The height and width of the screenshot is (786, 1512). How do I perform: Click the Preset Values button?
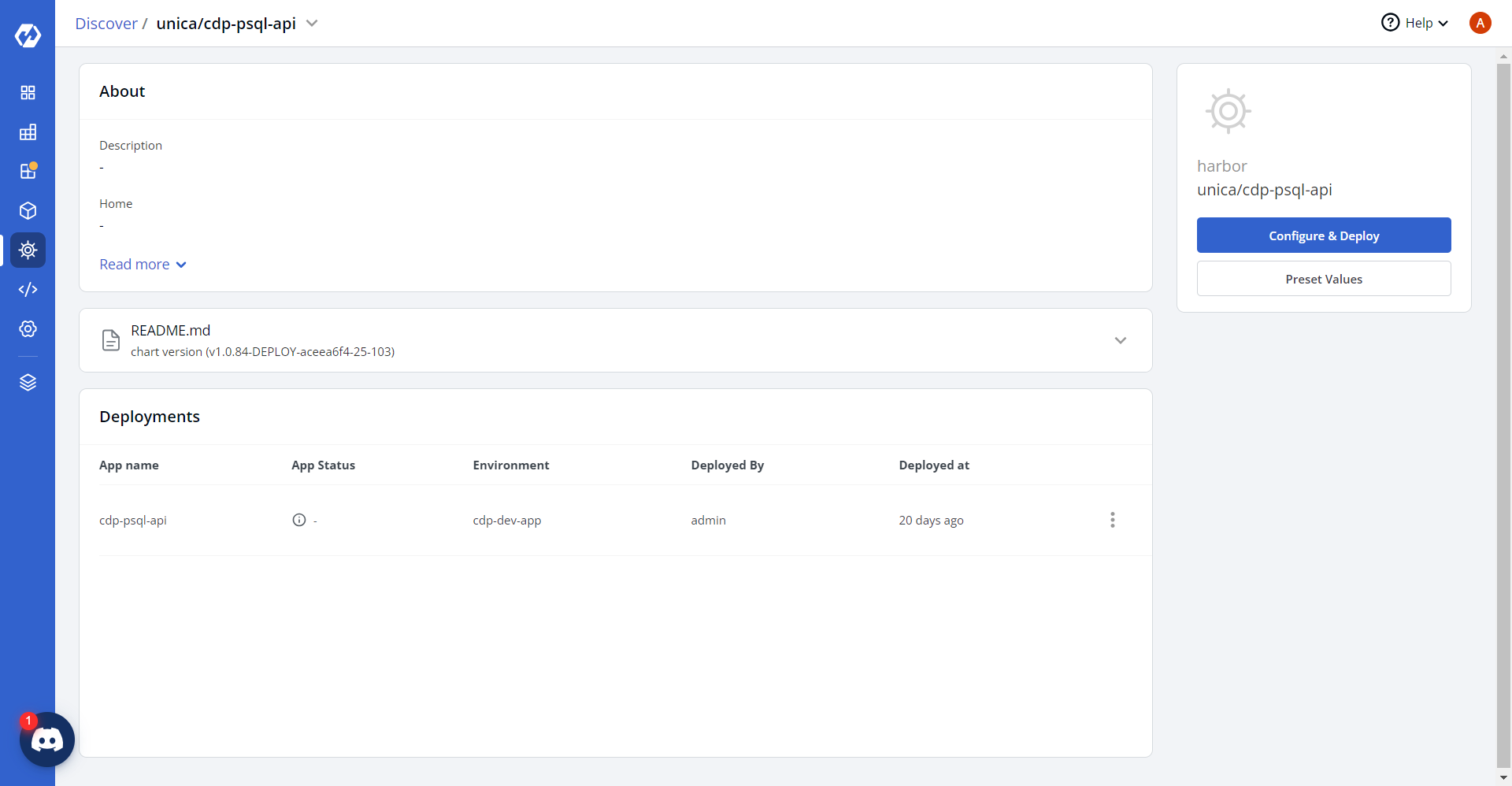coord(1323,279)
